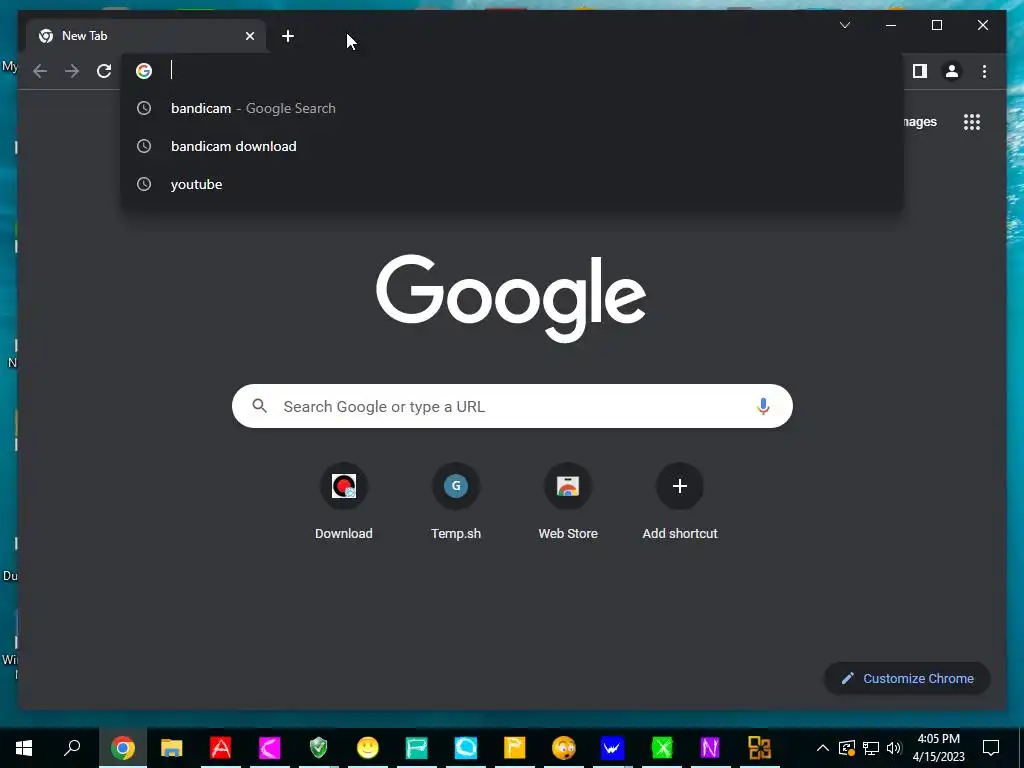Viewport: 1024px width, 768px height.
Task: Open the green shield app in the taskbar
Action: click(x=319, y=748)
